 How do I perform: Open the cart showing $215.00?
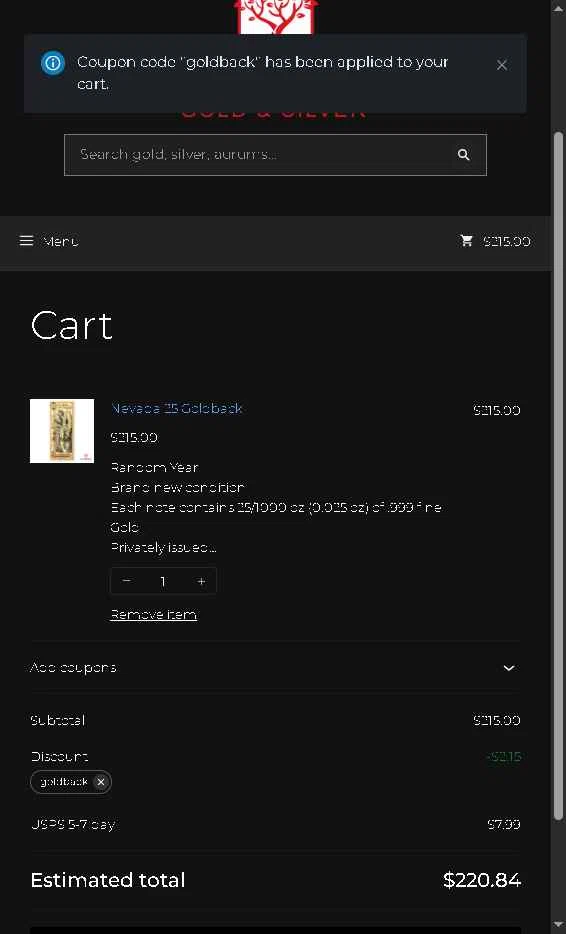click(495, 241)
